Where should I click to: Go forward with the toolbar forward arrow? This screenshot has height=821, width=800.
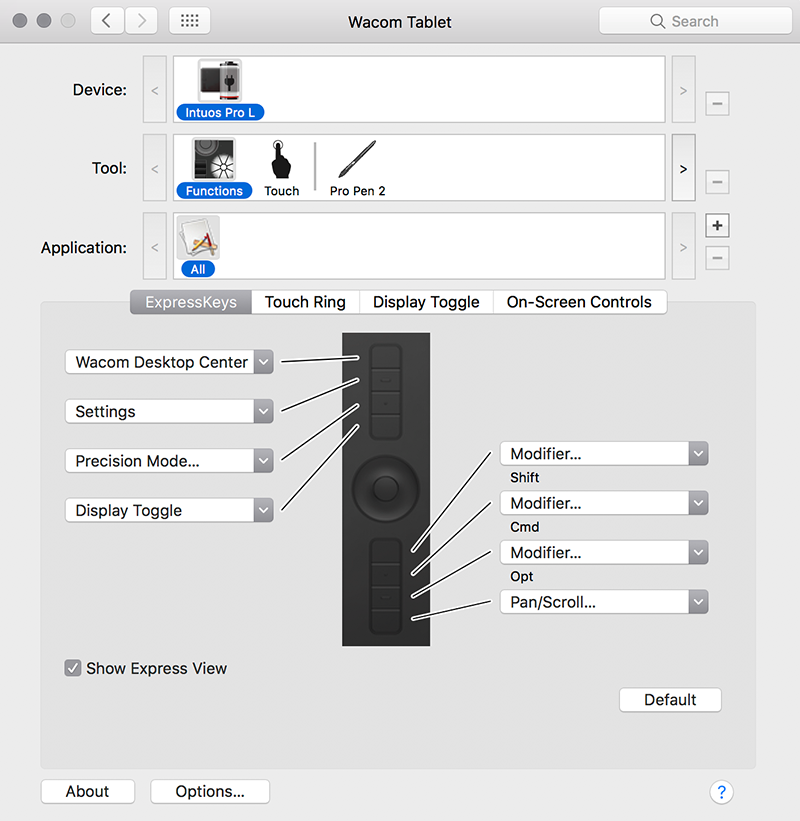coord(141,21)
